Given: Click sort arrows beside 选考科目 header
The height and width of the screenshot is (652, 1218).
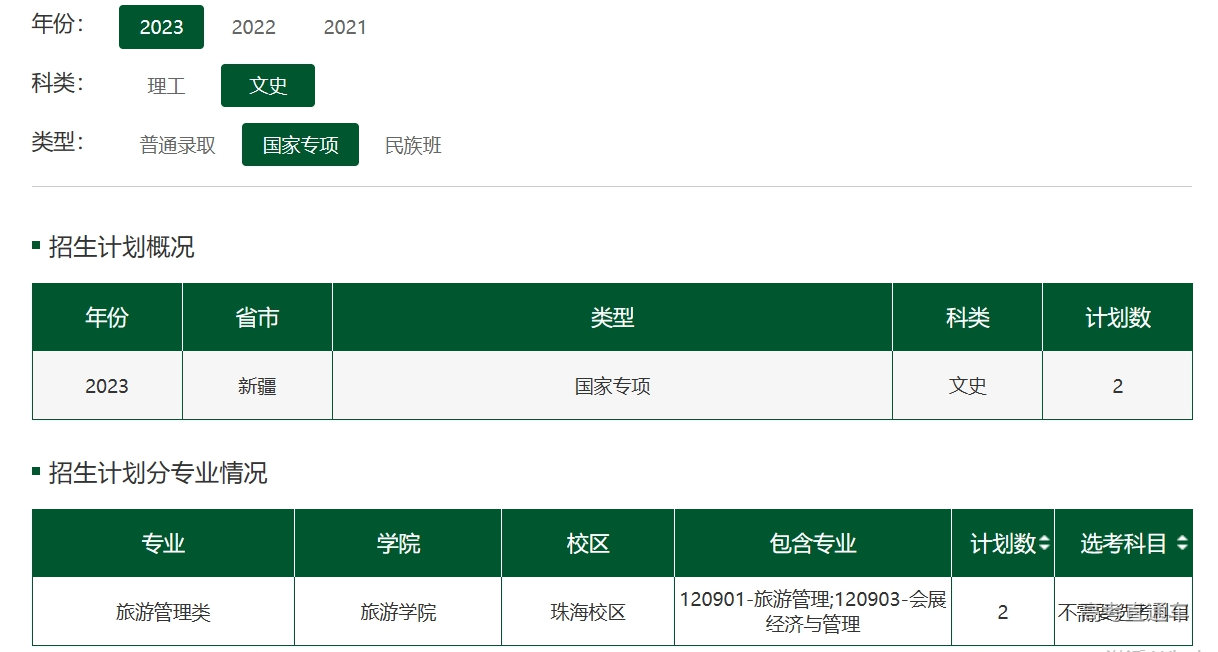Looking at the screenshot, I should click(1182, 543).
